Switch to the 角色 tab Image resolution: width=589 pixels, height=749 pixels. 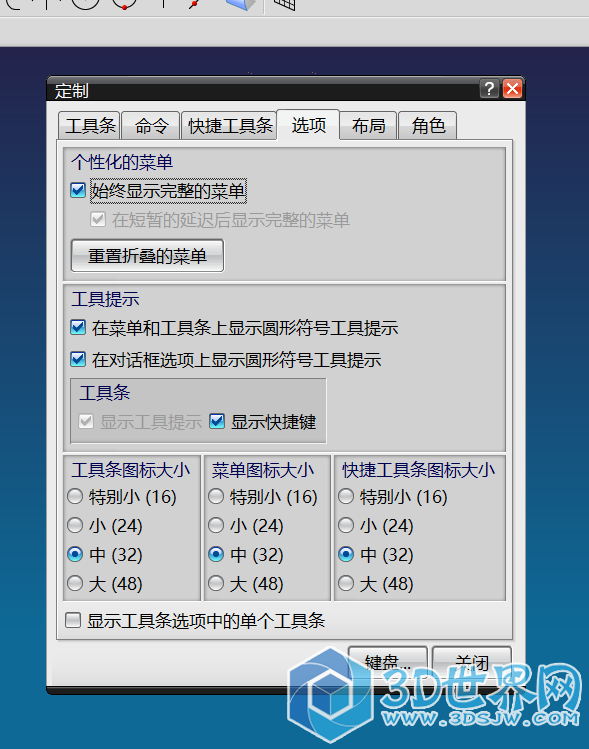click(x=428, y=126)
